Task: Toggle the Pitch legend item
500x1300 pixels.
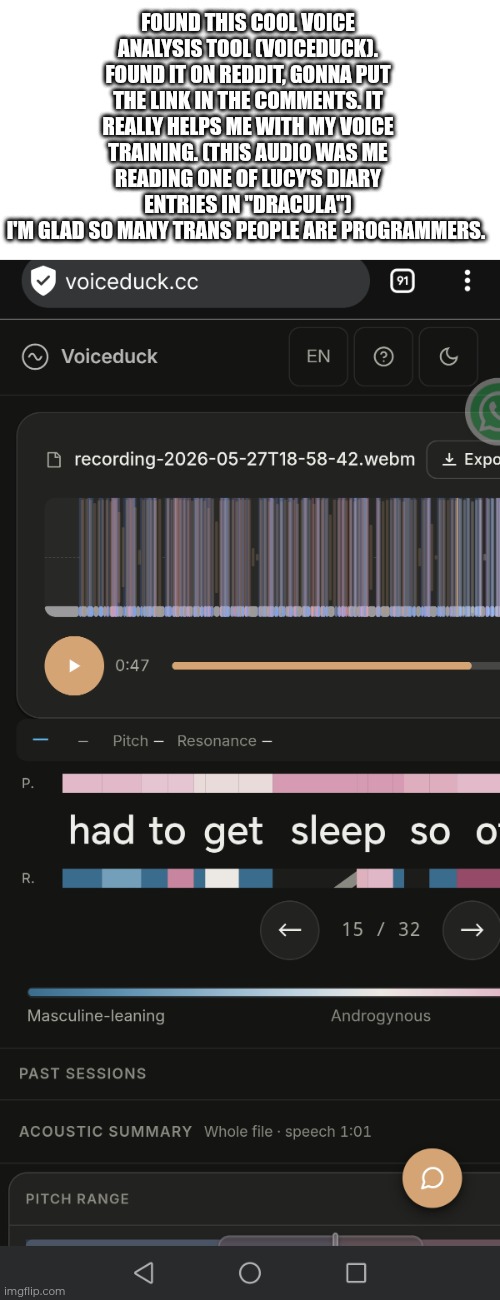Action: (138, 741)
